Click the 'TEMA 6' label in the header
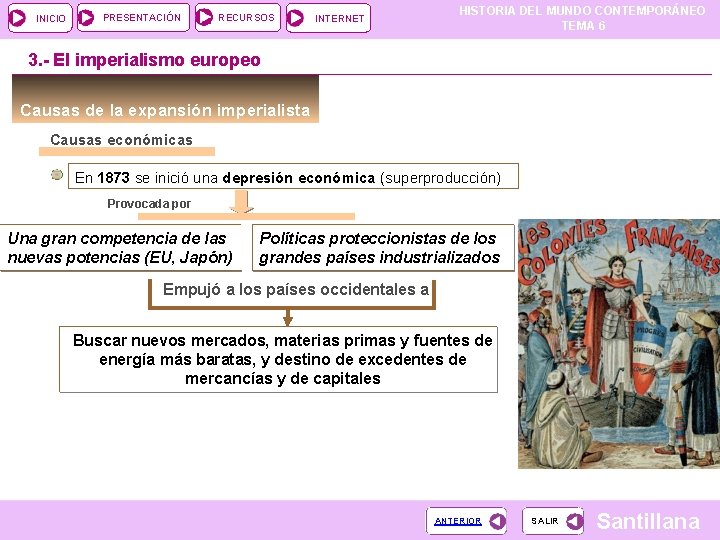The width and height of the screenshot is (720, 540). (583, 26)
